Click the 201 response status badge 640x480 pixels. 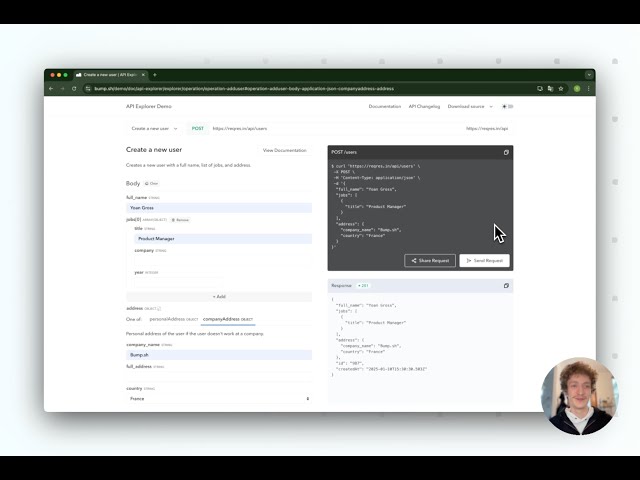[363, 286]
